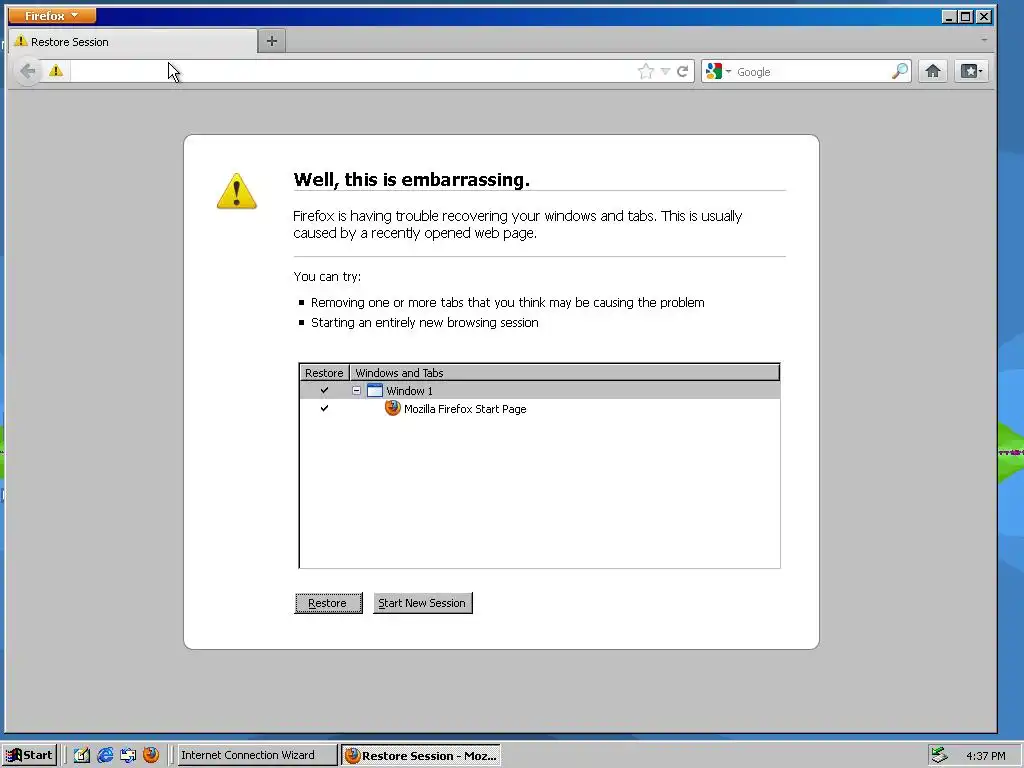Click the Windows and Tabs column header

point(564,373)
